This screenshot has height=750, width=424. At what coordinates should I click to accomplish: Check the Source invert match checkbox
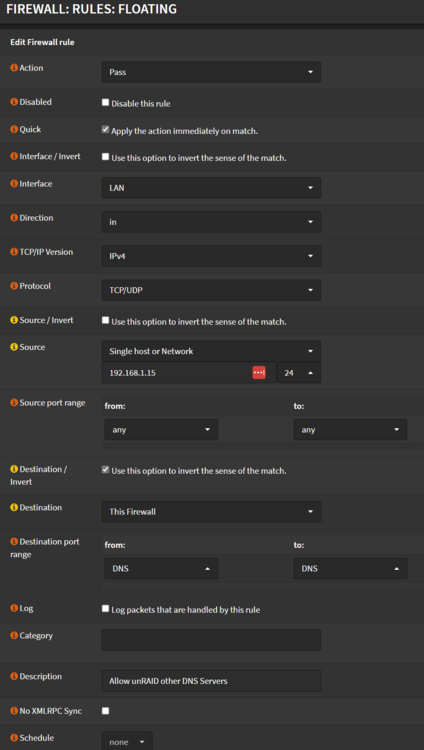click(x=105, y=320)
